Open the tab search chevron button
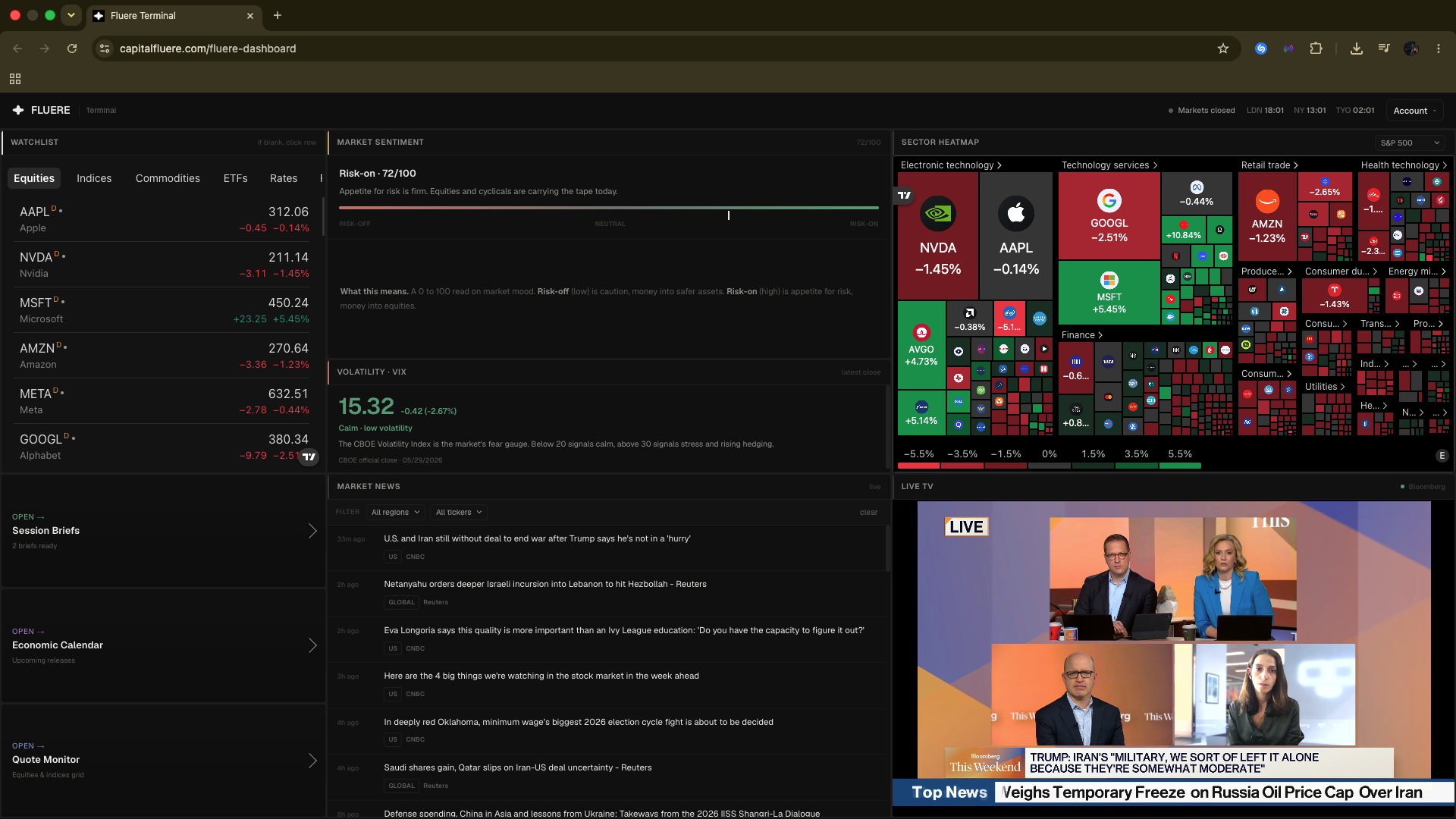The height and width of the screenshot is (819, 1456). (x=71, y=15)
